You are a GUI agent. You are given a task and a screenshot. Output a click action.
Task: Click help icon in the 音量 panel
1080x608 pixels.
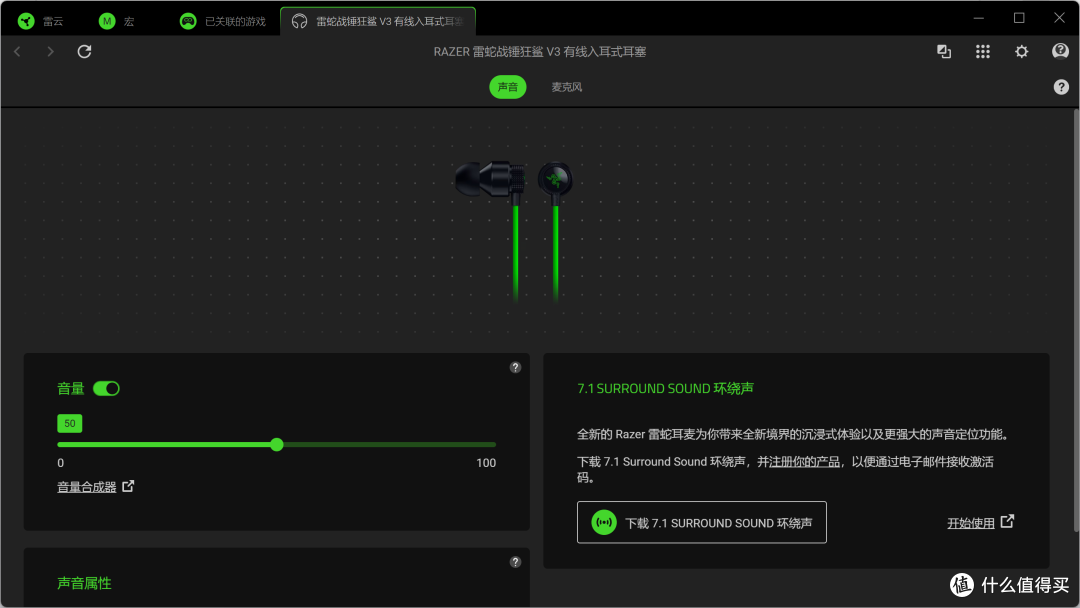click(x=515, y=368)
